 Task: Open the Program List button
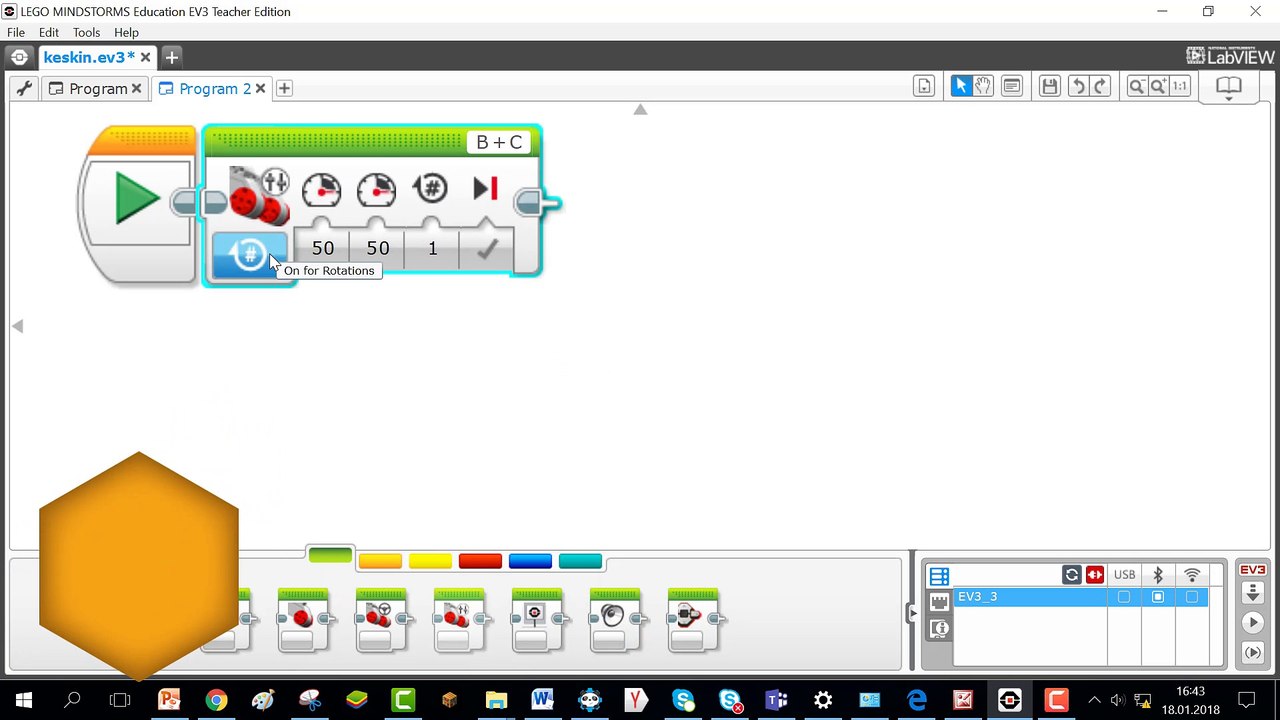924,87
